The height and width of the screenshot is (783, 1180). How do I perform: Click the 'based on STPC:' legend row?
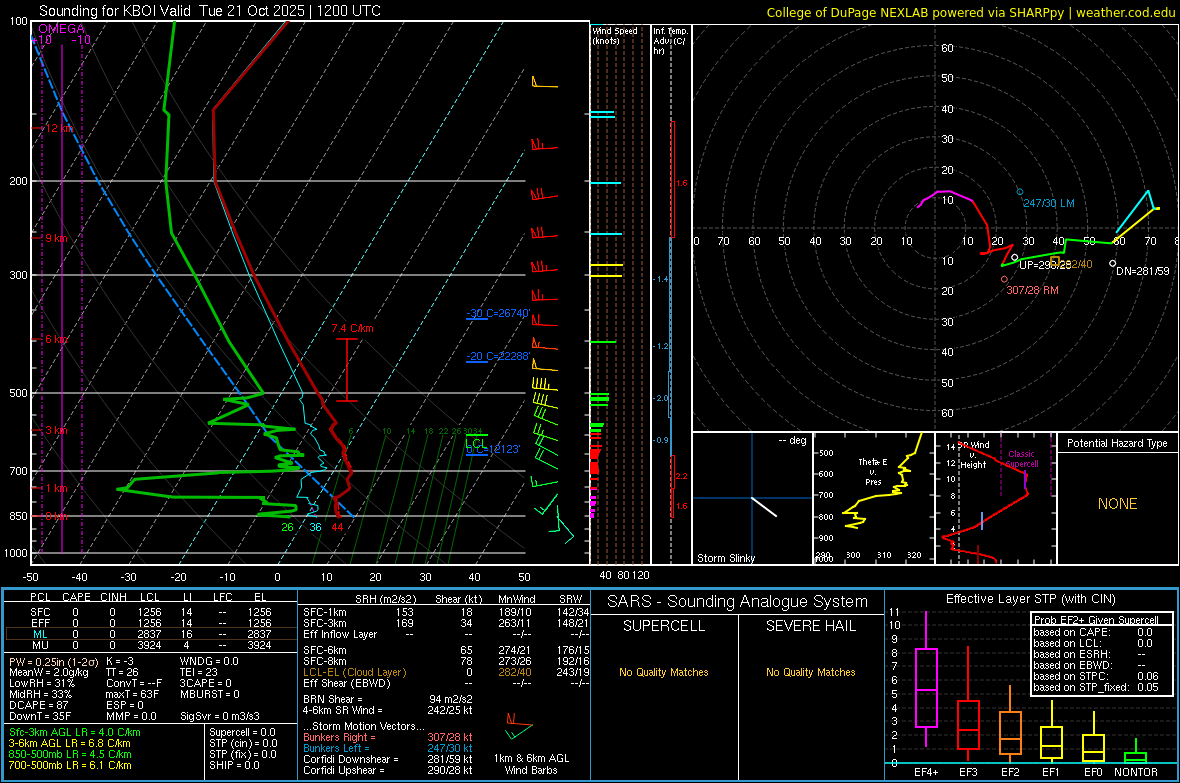point(1096,676)
